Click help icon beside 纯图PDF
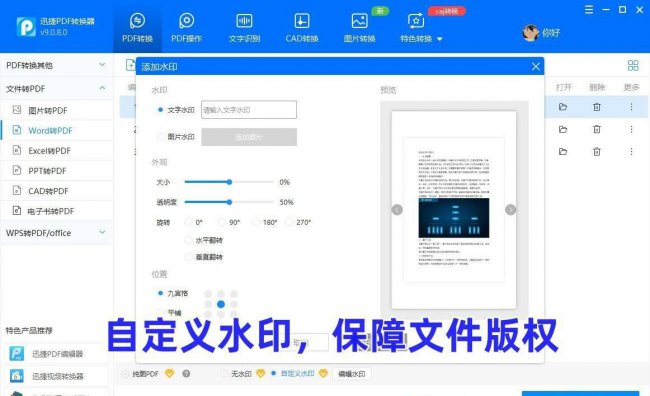Image resolution: width=650 pixels, height=396 pixels. click(186, 374)
